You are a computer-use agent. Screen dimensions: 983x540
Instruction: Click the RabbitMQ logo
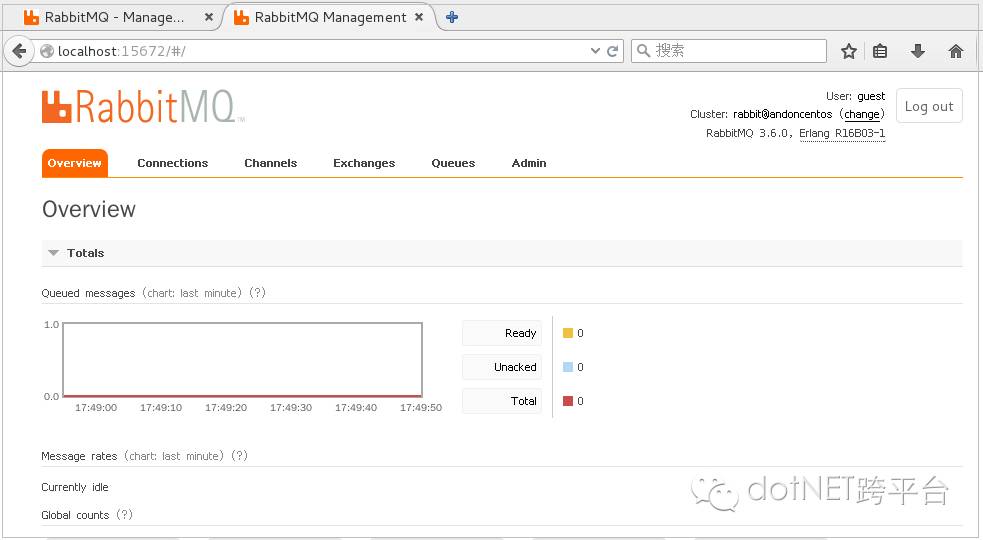[143, 107]
